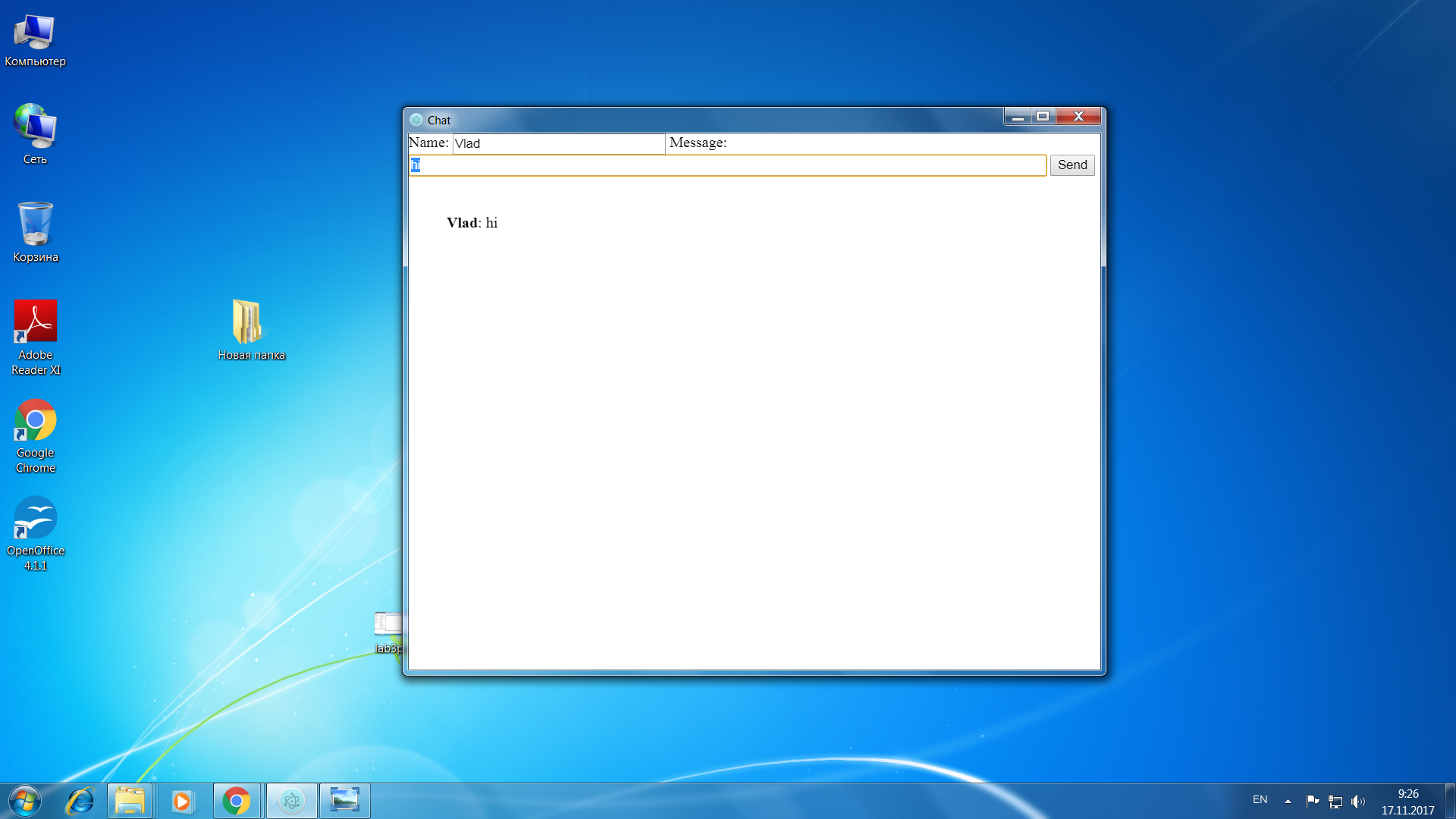Click the Send button
The image size is (1456, 819).
click(x=1072, y=165)
